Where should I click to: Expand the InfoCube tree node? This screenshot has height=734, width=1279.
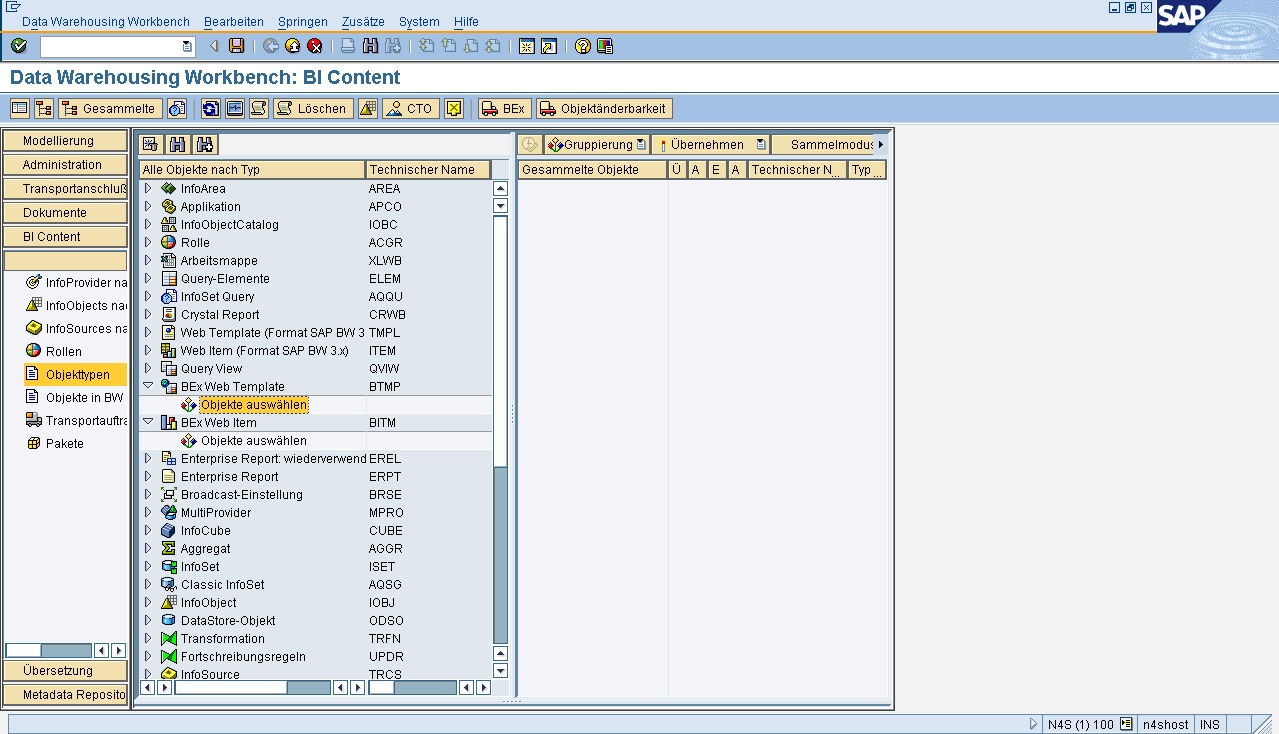pyautogui.click(x=148, y=531)
